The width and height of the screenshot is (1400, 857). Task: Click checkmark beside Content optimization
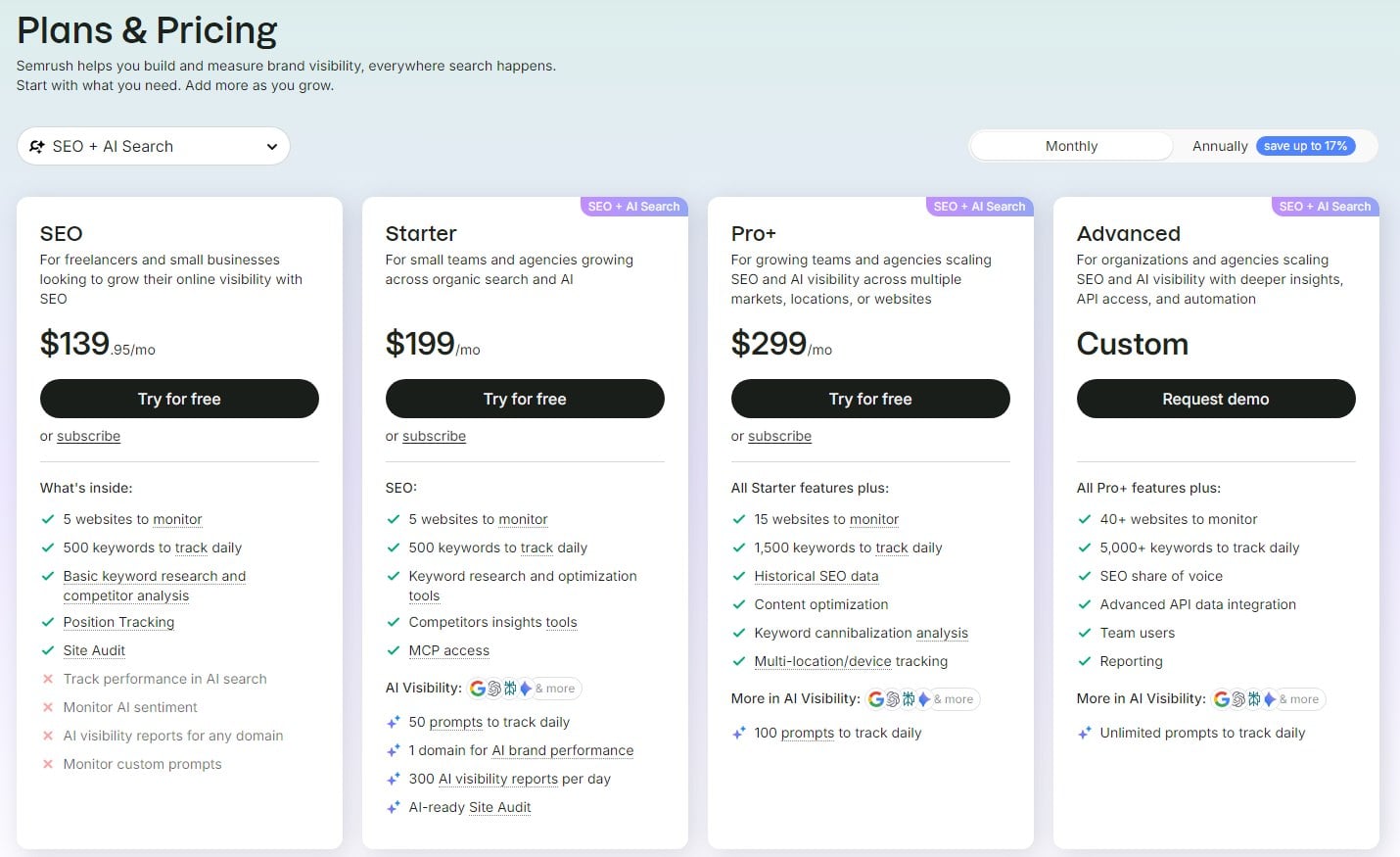(739, 604)
